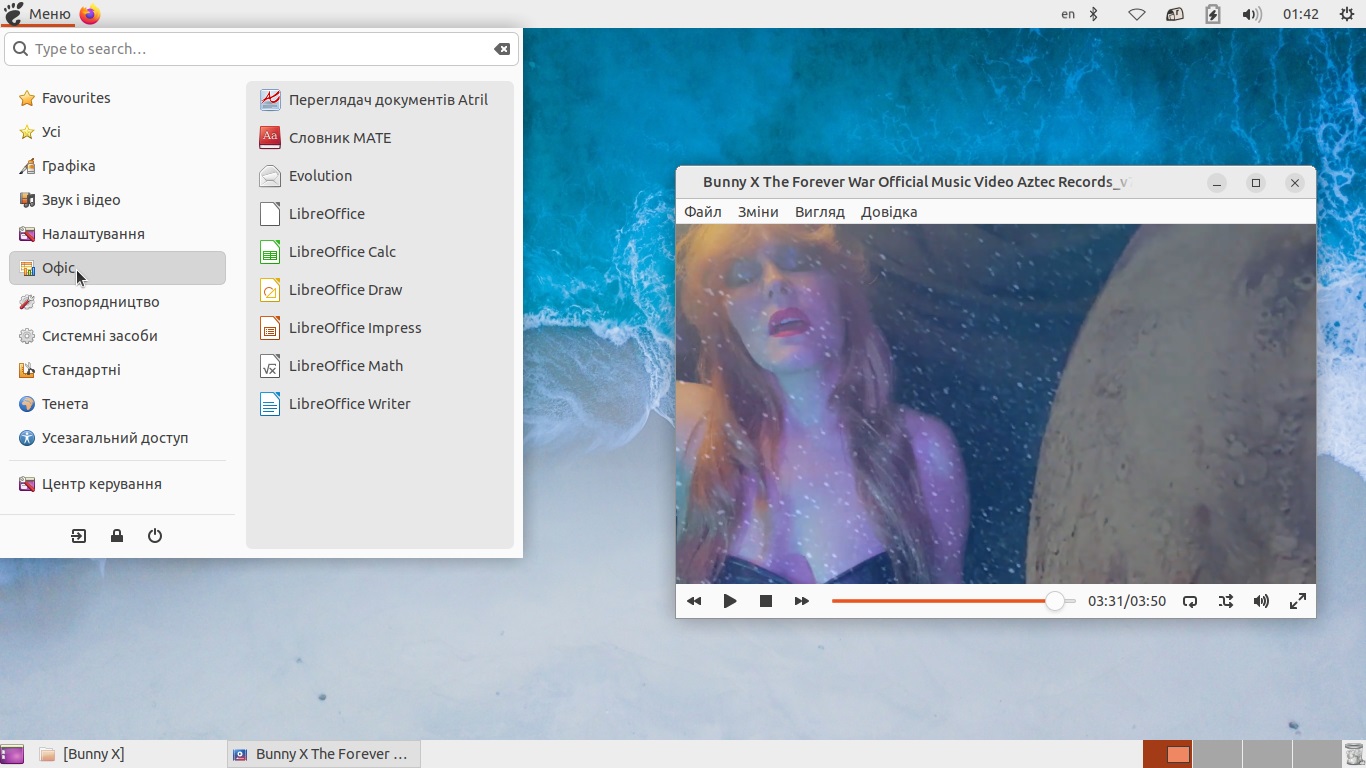Open the Wi-Fi network indicator
The width and height of the screenshot is (1366, 768).
(1136, 14)
